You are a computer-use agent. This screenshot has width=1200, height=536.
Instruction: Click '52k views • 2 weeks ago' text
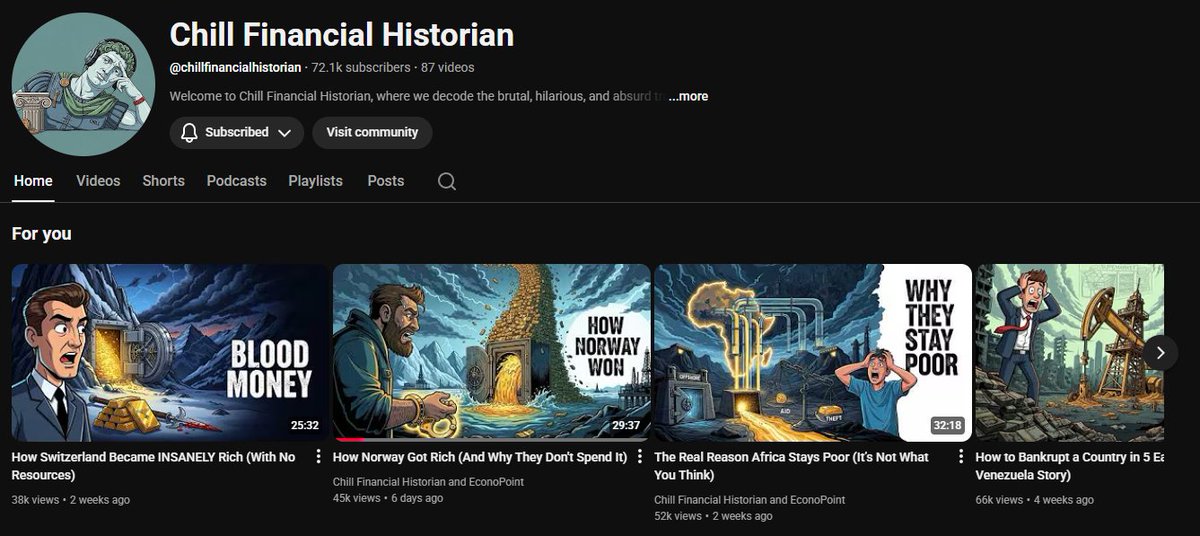[x=713, y=516]
